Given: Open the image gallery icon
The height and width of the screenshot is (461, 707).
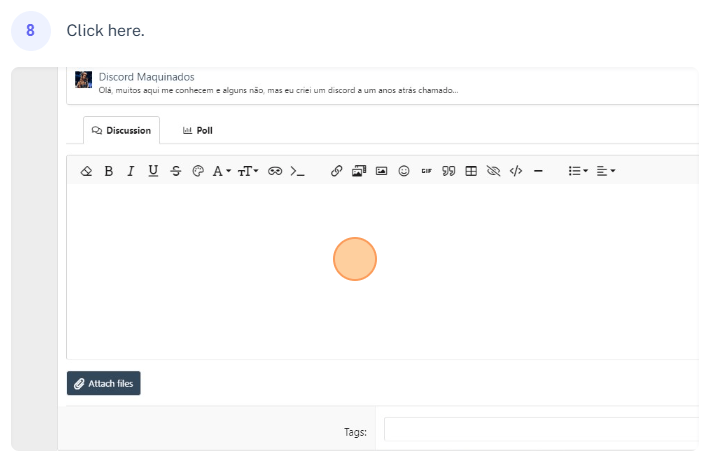Looking at the screenshot, I should tap(359, 171).
